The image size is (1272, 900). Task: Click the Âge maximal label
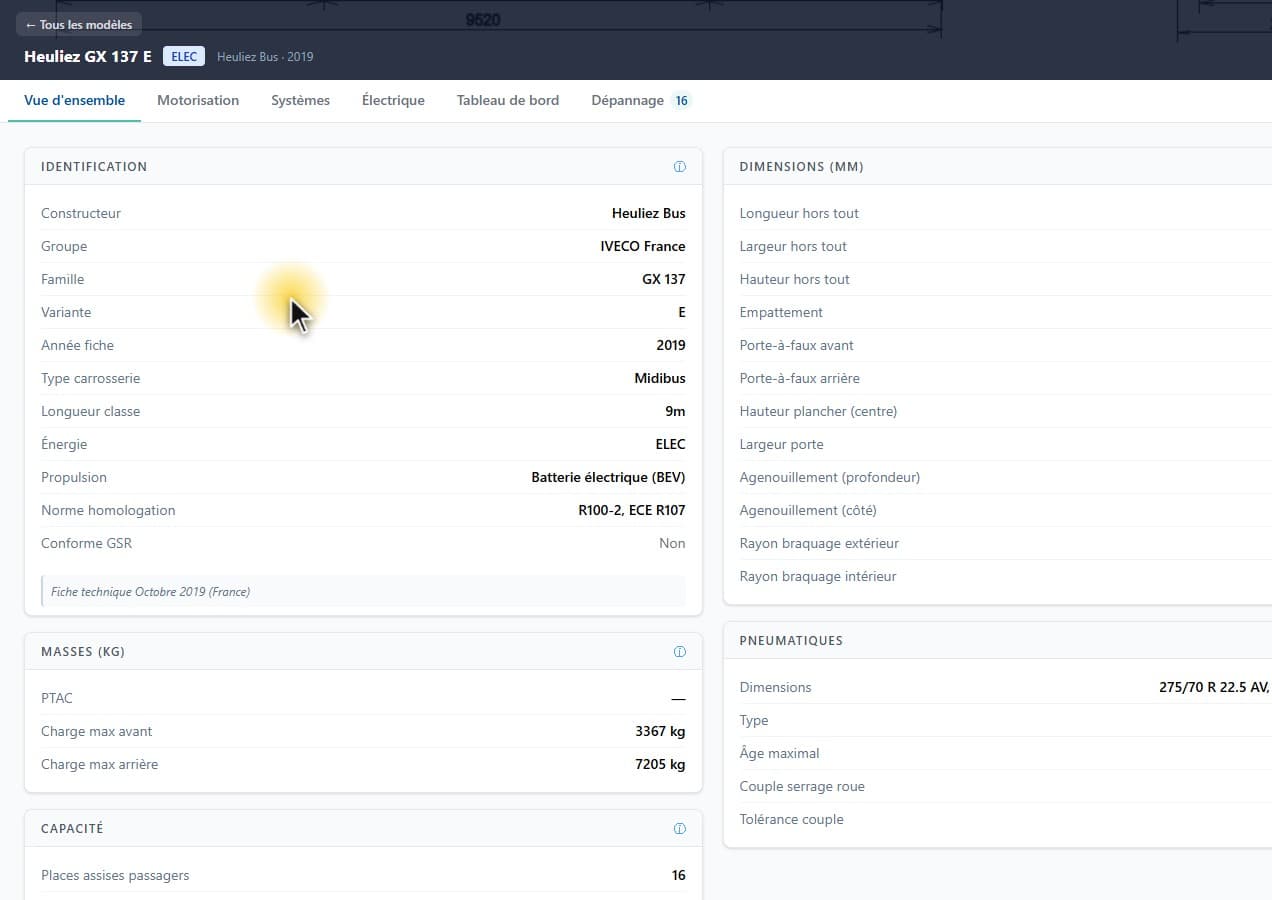pos(779,753)
